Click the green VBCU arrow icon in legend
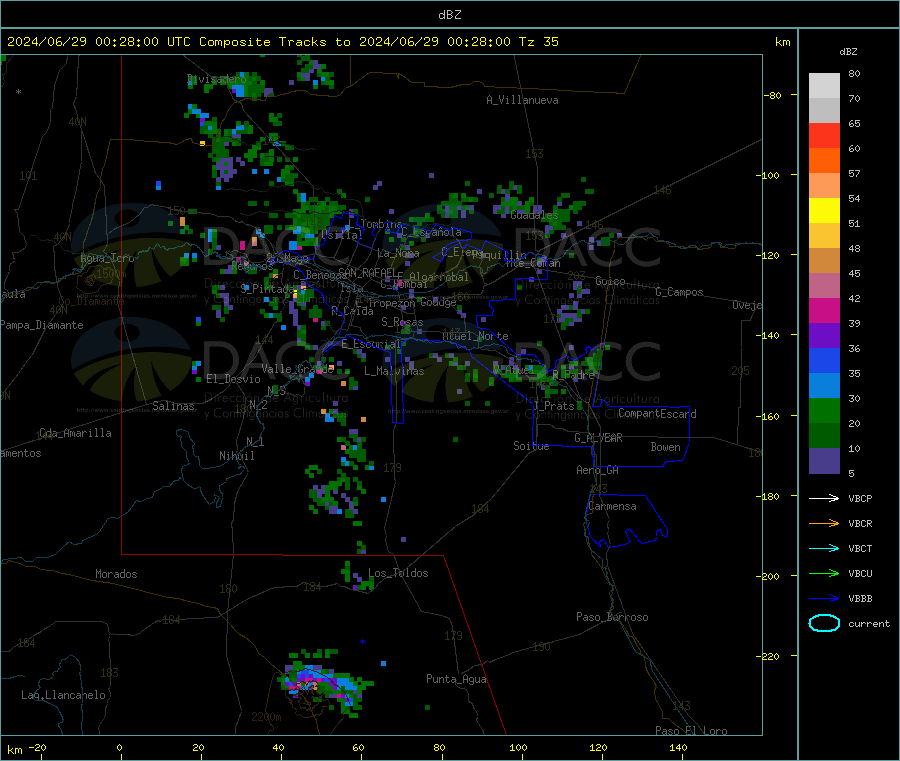This screenshot has width=900, height=761. pos(824,573)
